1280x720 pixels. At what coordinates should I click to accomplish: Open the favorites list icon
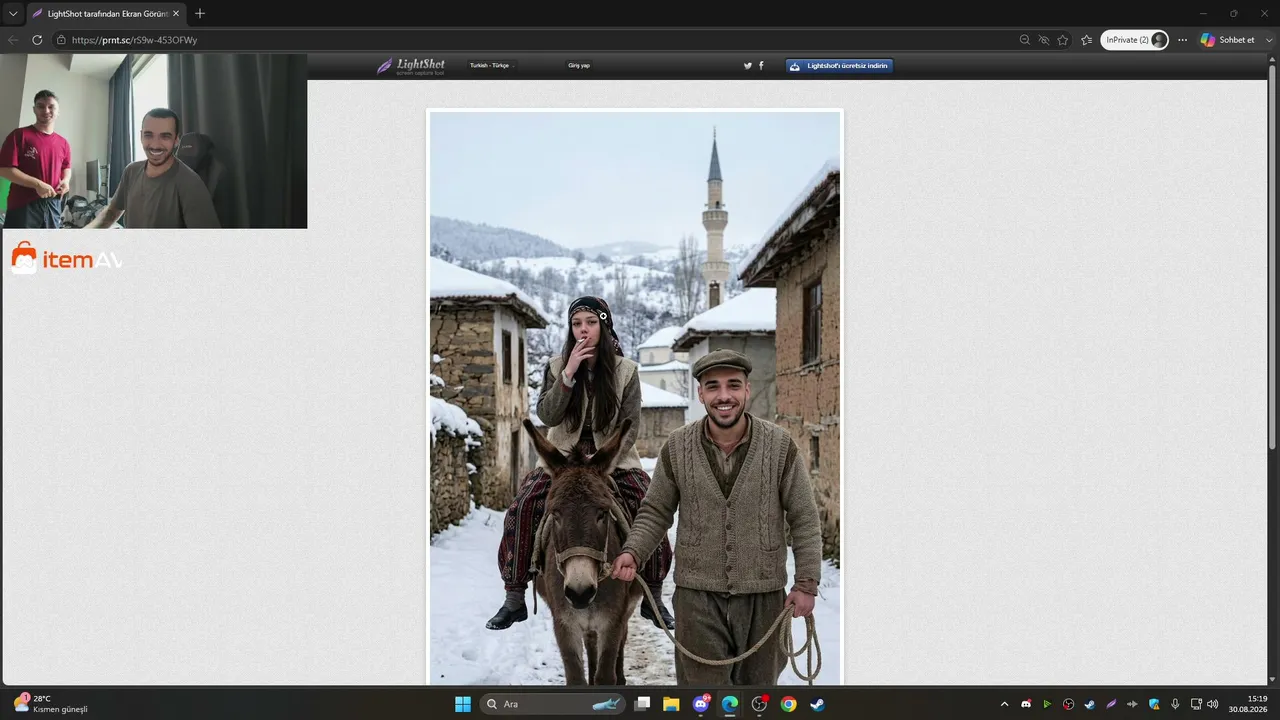click(1087, 40)
